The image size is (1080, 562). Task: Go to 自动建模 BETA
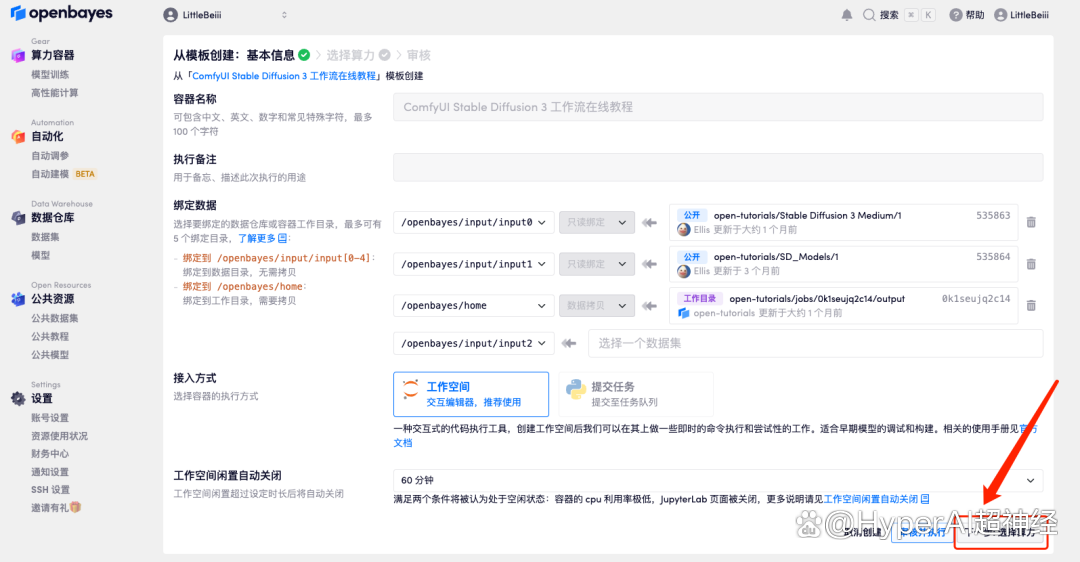pyautogui.click(x=63, y=174)
